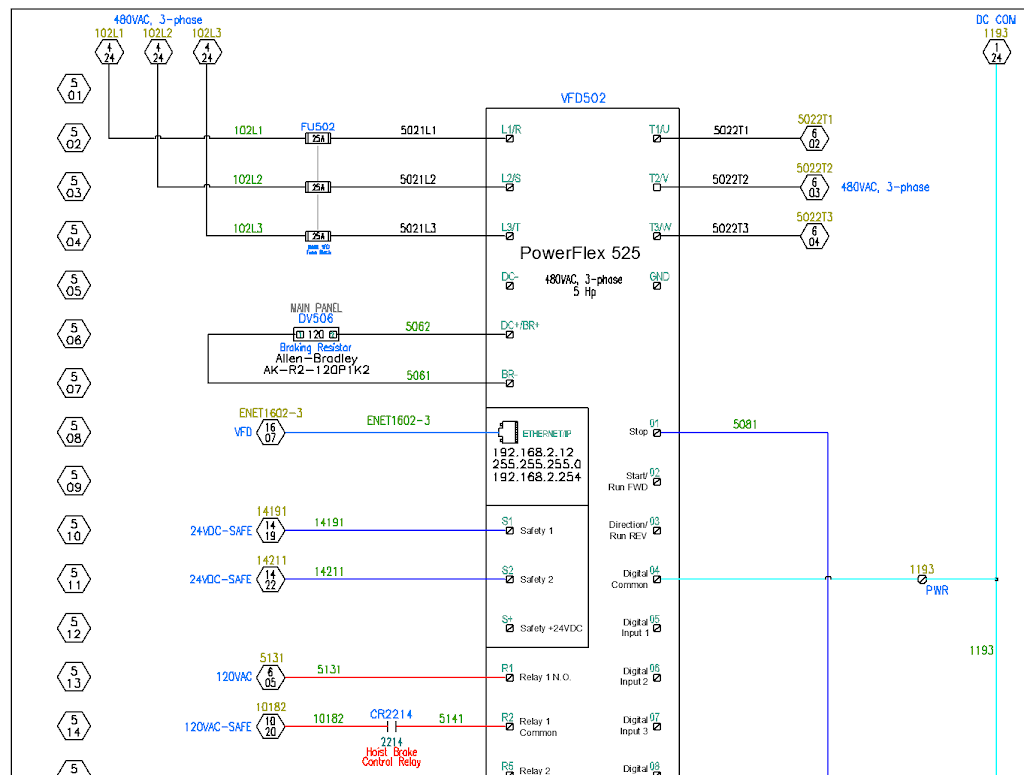Click terminal 04 Digital Common

(x=657, y=579)
